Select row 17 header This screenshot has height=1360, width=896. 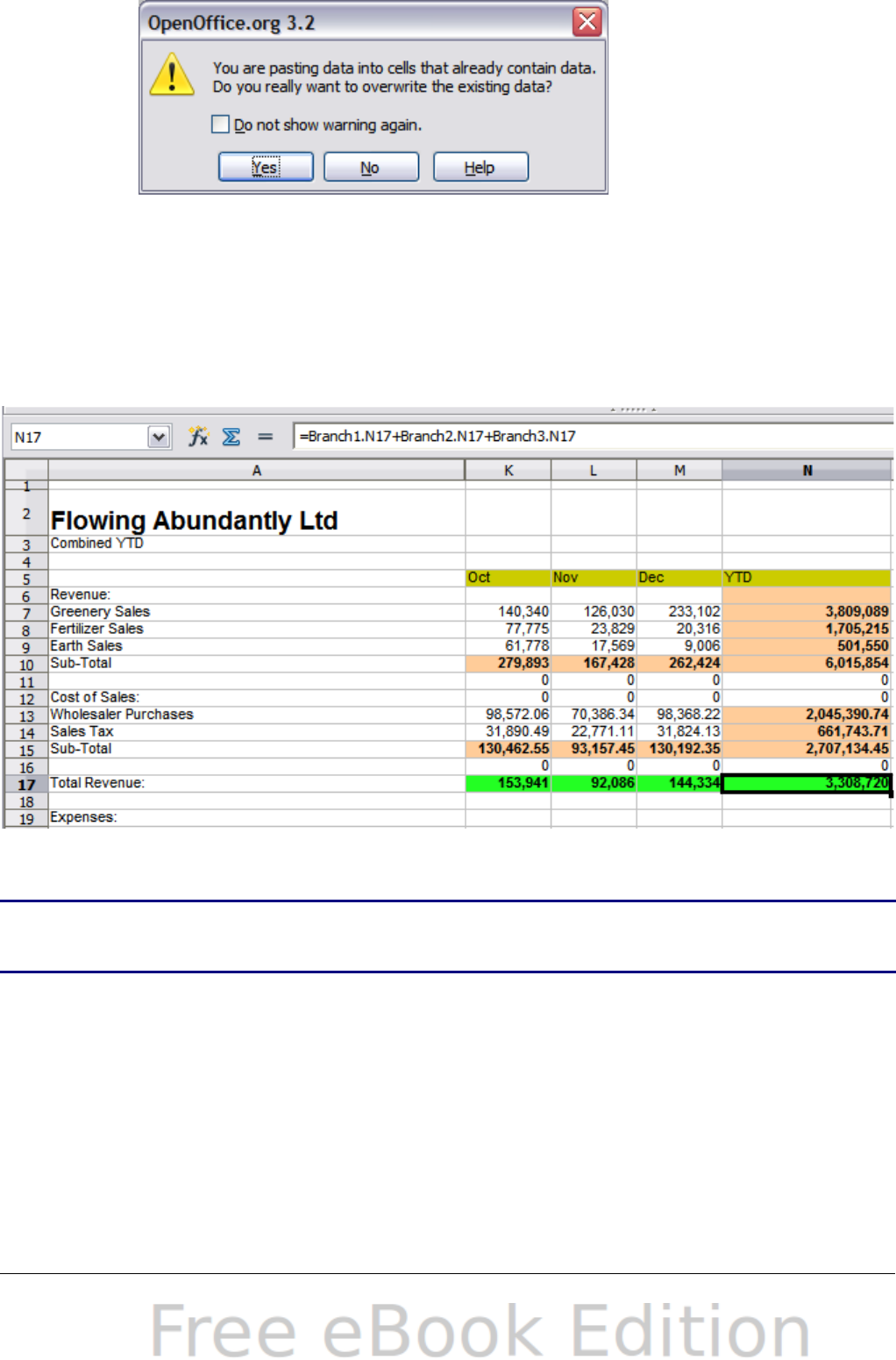click(x=26, y=785)
